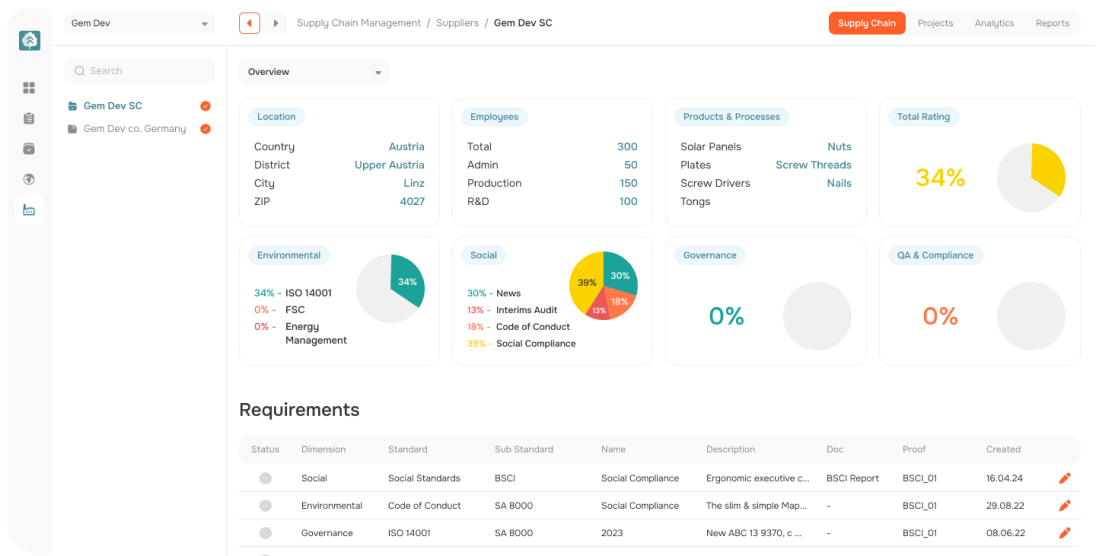Toggle status circle for the Social requirement
The height and width of the screenshot is (556, 1096).
(x=265, y=479)
